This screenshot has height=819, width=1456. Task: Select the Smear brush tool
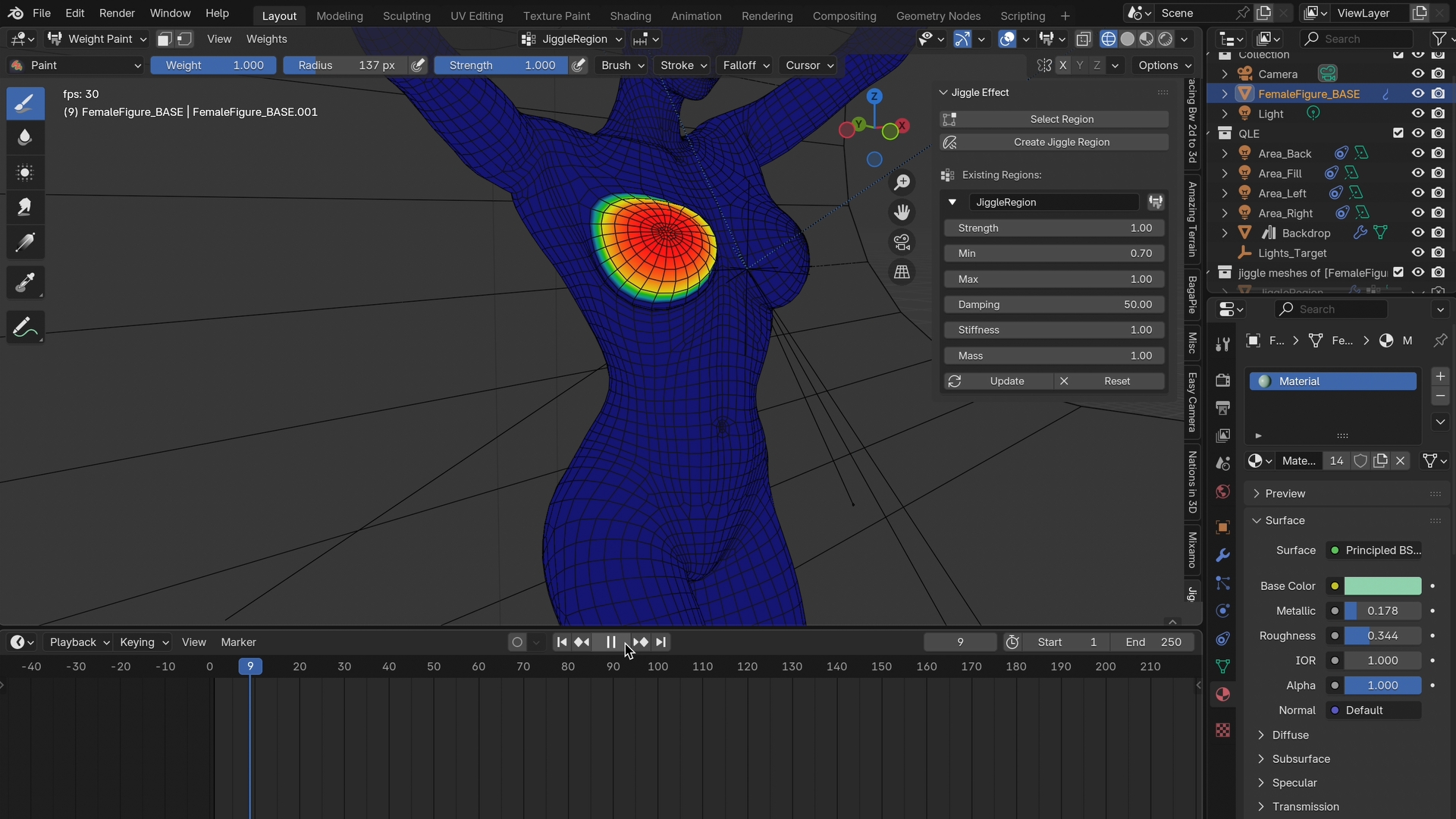click(25, 208)
